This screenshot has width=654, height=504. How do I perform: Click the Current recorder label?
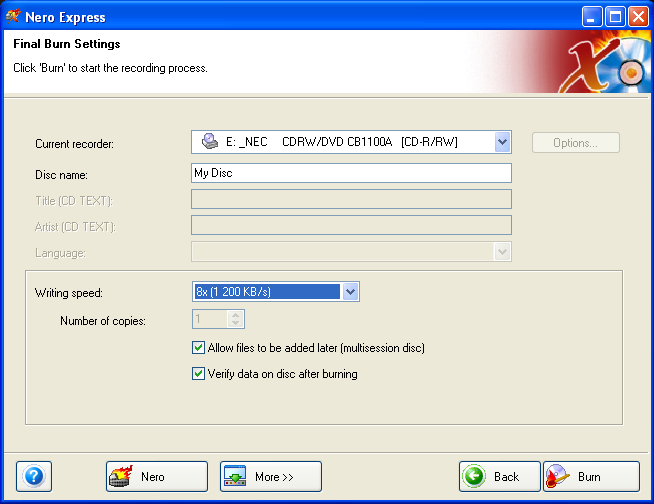74,144
